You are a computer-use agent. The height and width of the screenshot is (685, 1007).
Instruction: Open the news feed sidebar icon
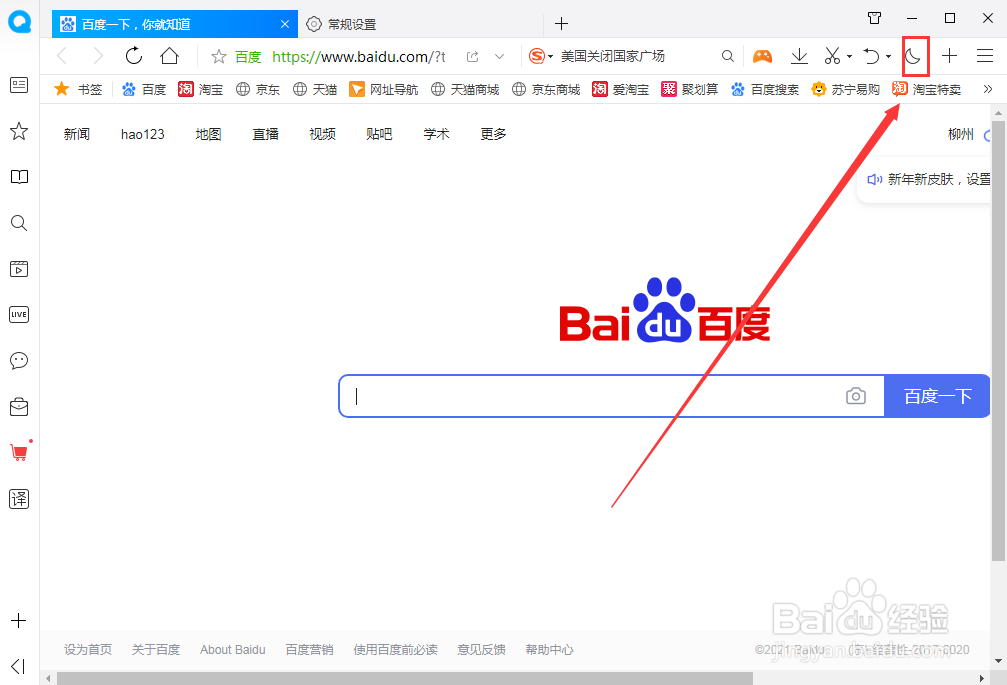[19, 85]
